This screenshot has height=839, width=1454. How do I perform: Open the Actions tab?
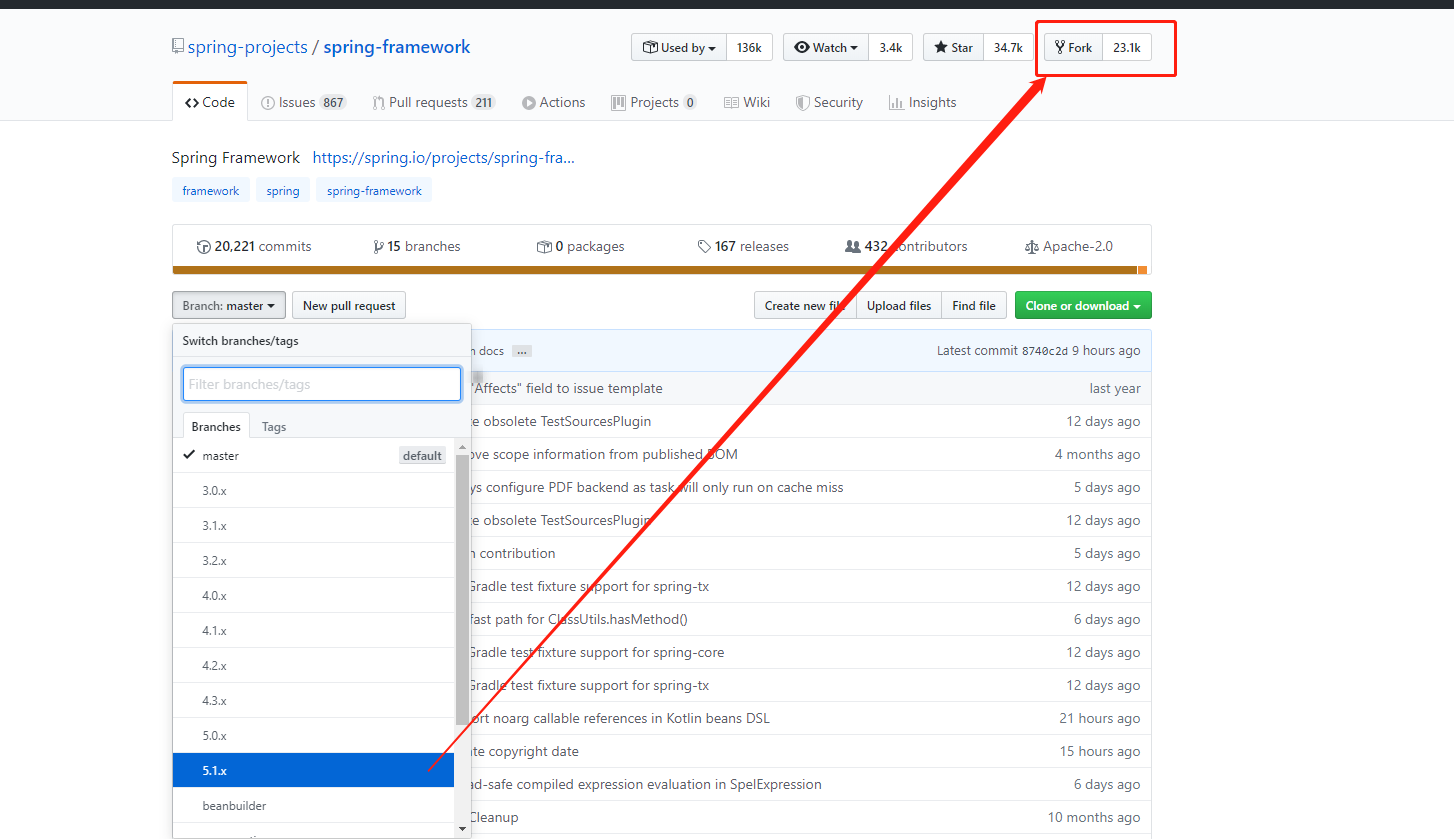pyautogui.click(x=553, y=102)
